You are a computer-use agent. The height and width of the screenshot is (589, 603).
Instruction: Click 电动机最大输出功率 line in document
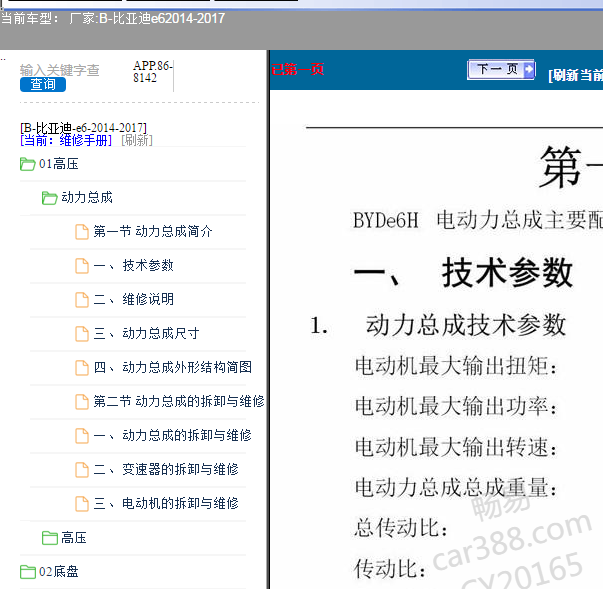(456, 406)
